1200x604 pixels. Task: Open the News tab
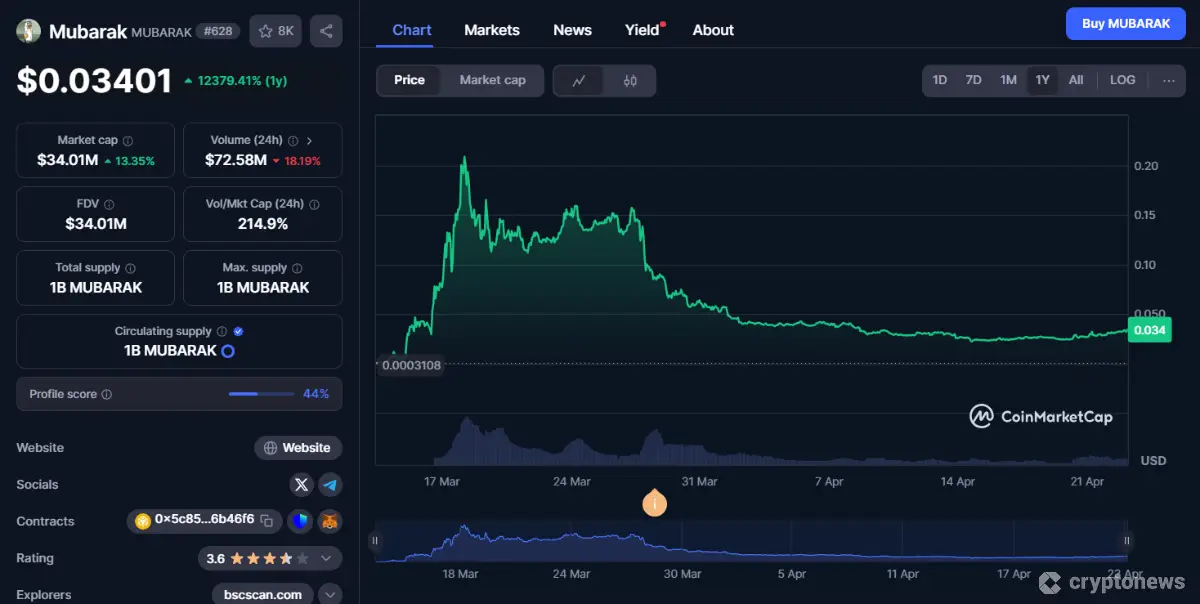pos(572,30)
